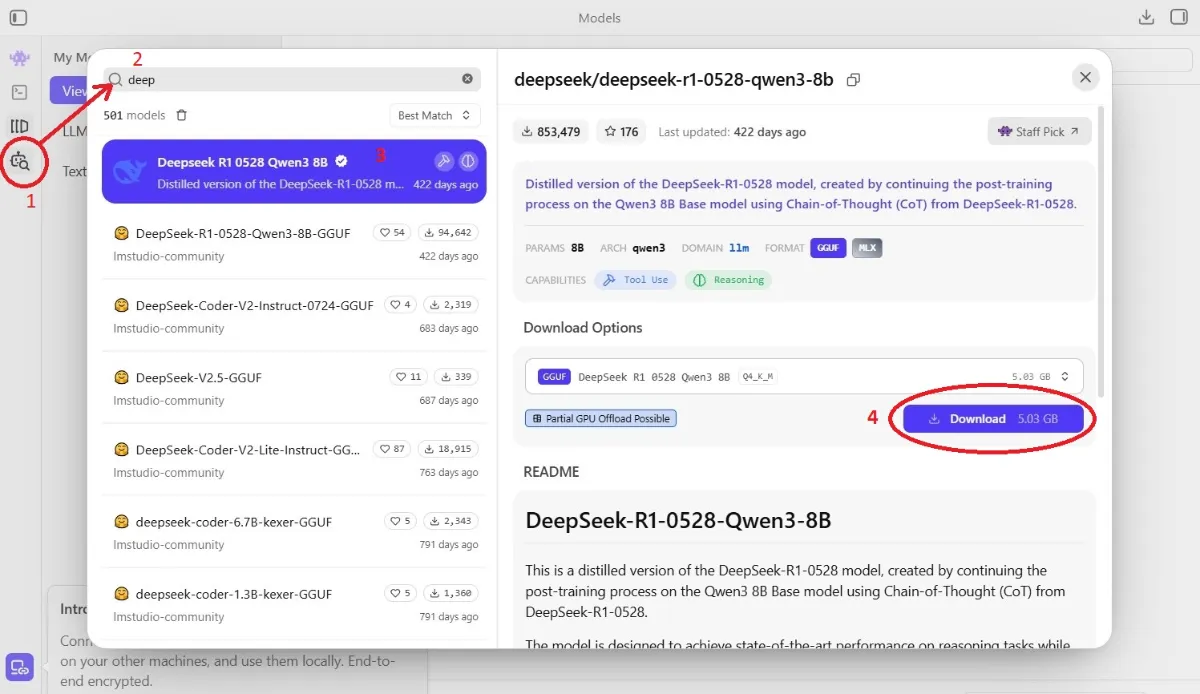The width and height of the screenshot is (1200, 694).
Task: Open the Discover model search icon
Action: point(20,160)
